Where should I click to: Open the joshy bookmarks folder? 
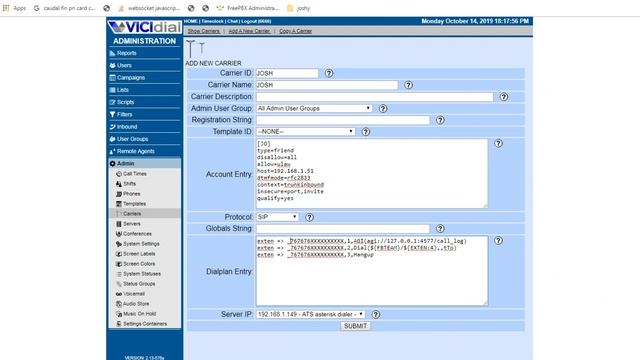298,8
